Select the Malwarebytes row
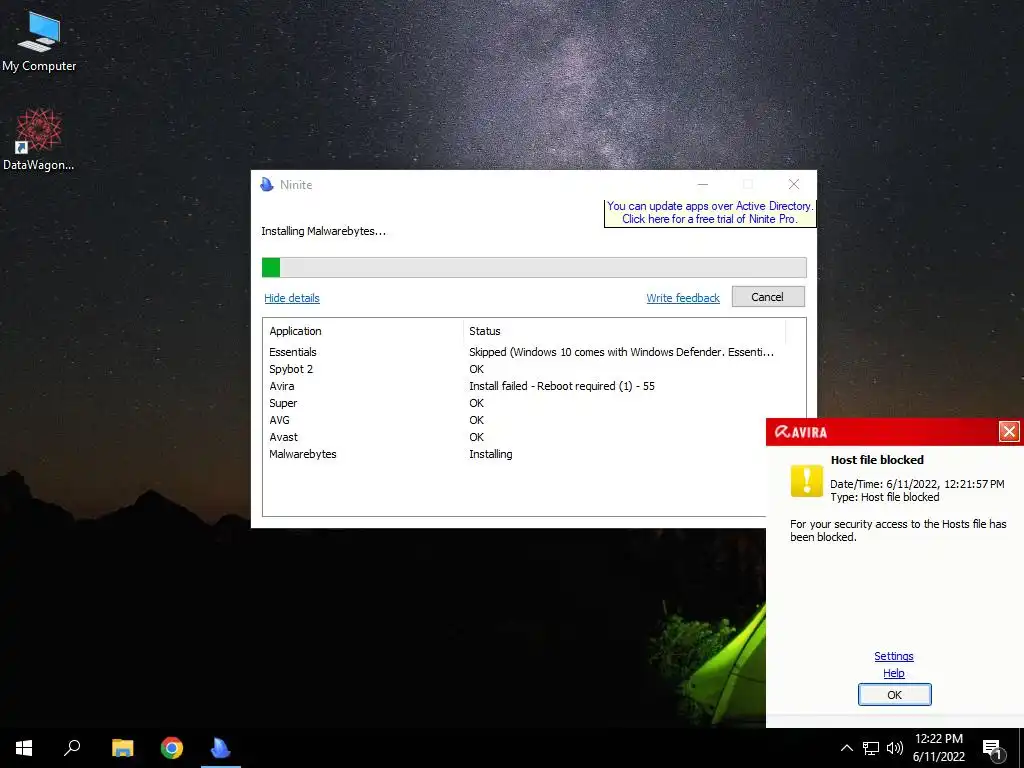 pyautogui.click(x=515, y=454)
